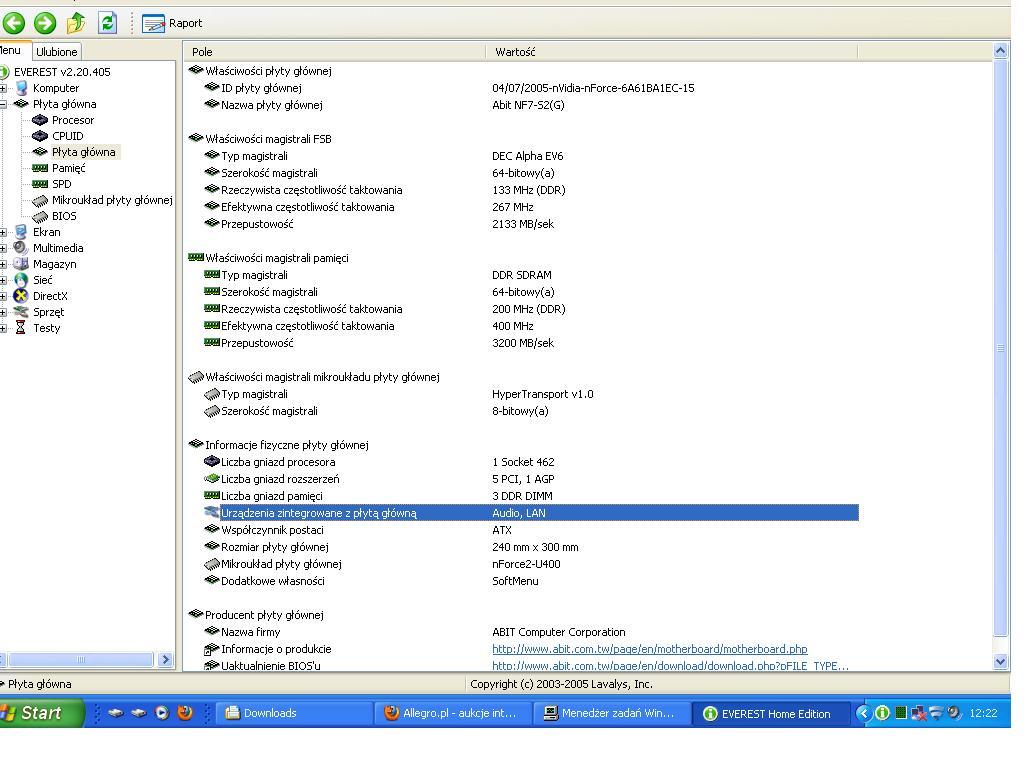Select the CPUID chip icon in tree
Image resolution: width=1024 pixels, height=768 pixels.
[x=40, y=136]
